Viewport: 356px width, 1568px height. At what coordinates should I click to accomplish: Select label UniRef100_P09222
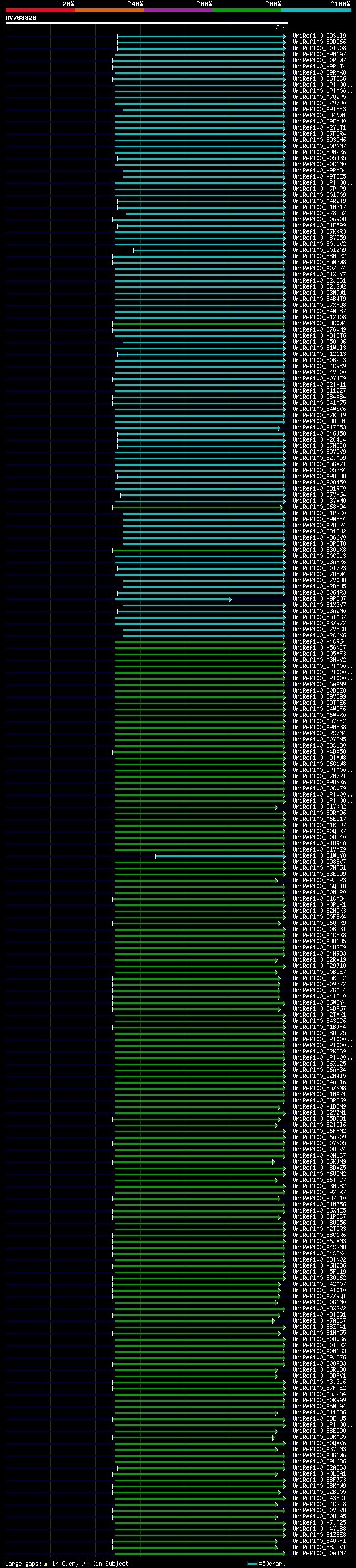[319, 985]
